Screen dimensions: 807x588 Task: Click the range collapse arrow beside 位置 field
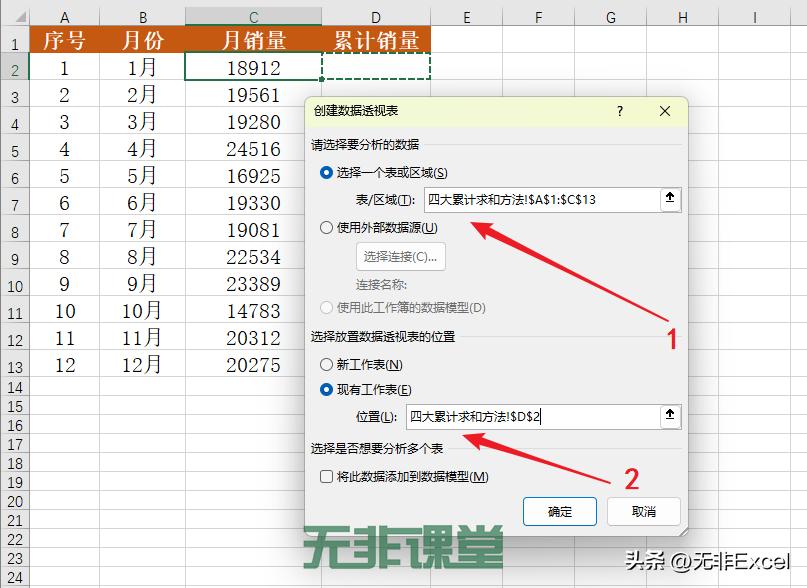pos(670,416)
